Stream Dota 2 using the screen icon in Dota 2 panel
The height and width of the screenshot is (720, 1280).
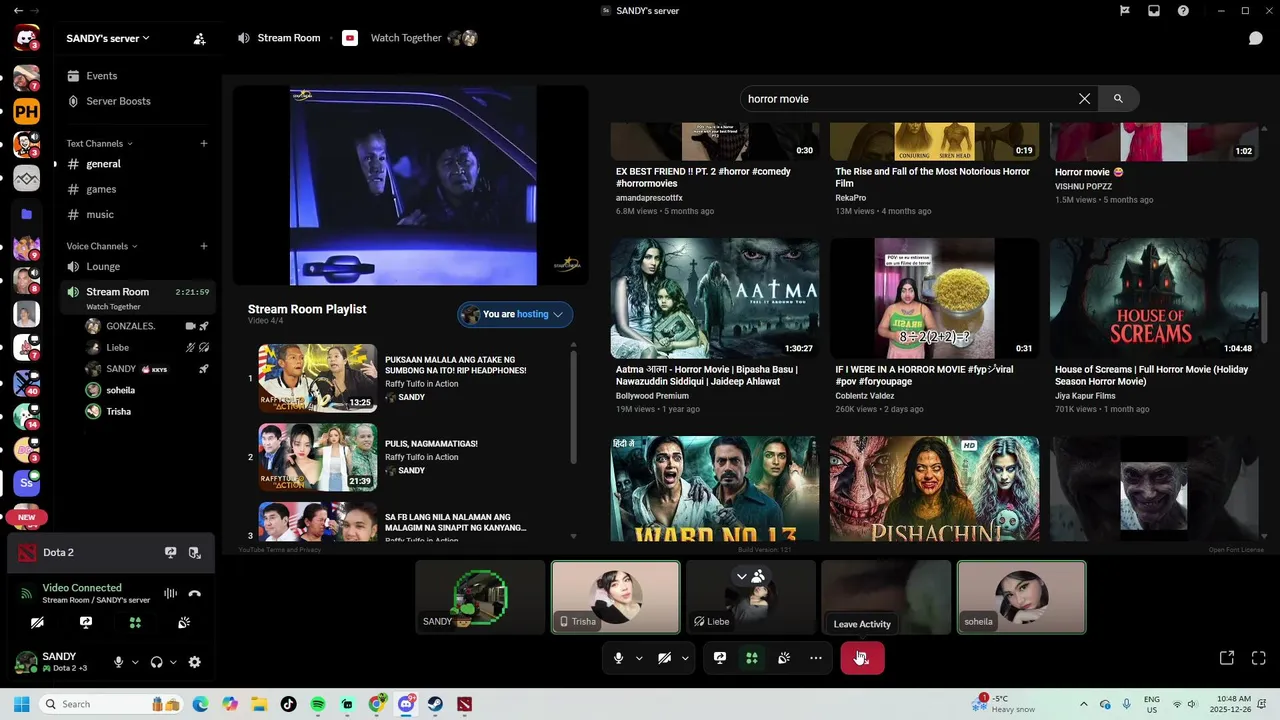click(x=170, y=553)
